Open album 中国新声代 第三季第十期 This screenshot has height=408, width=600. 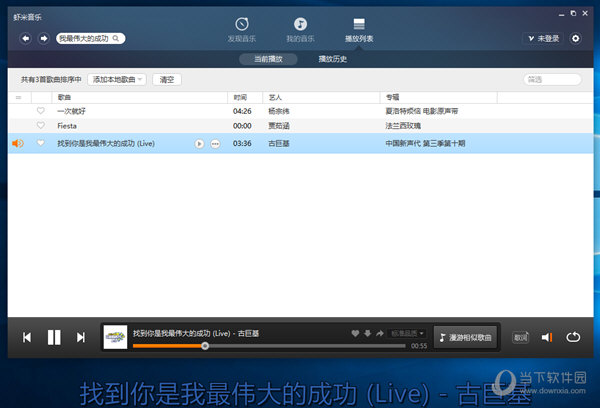[x=425, y=143]
